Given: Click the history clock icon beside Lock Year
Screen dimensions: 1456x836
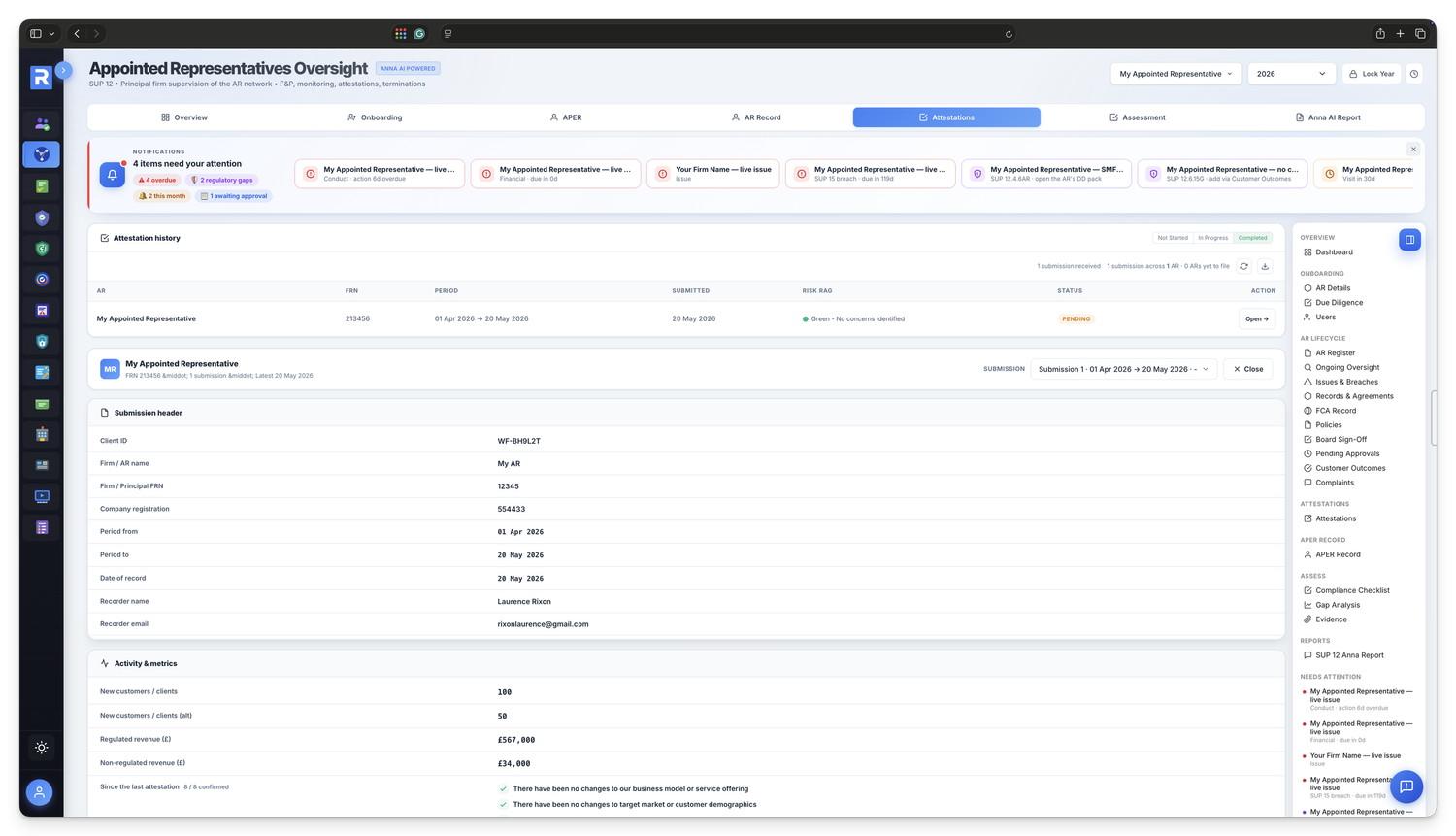Looking at the screenshot, I should [x=1414, y=74].
